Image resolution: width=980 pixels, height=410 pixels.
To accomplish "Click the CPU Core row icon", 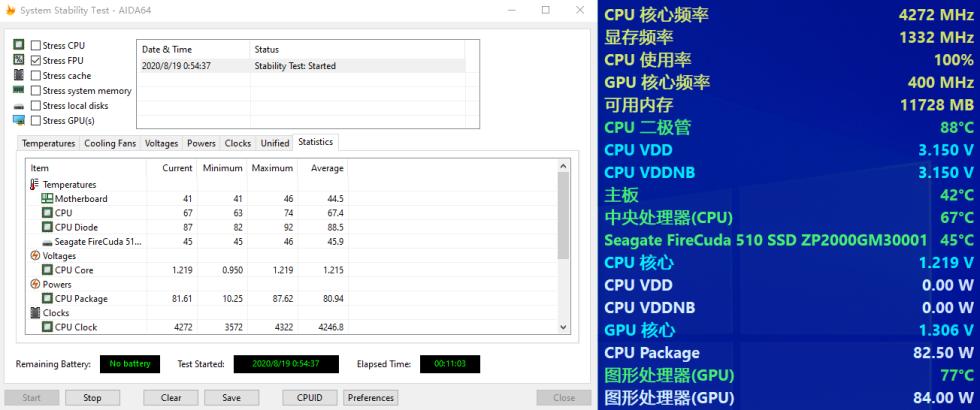I will [x=47, y=270].
